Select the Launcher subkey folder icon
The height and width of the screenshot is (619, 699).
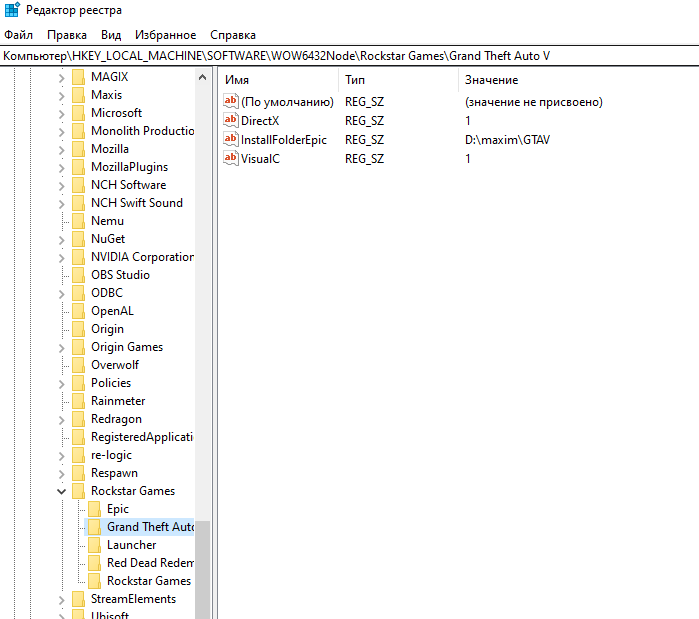[95, 545]
